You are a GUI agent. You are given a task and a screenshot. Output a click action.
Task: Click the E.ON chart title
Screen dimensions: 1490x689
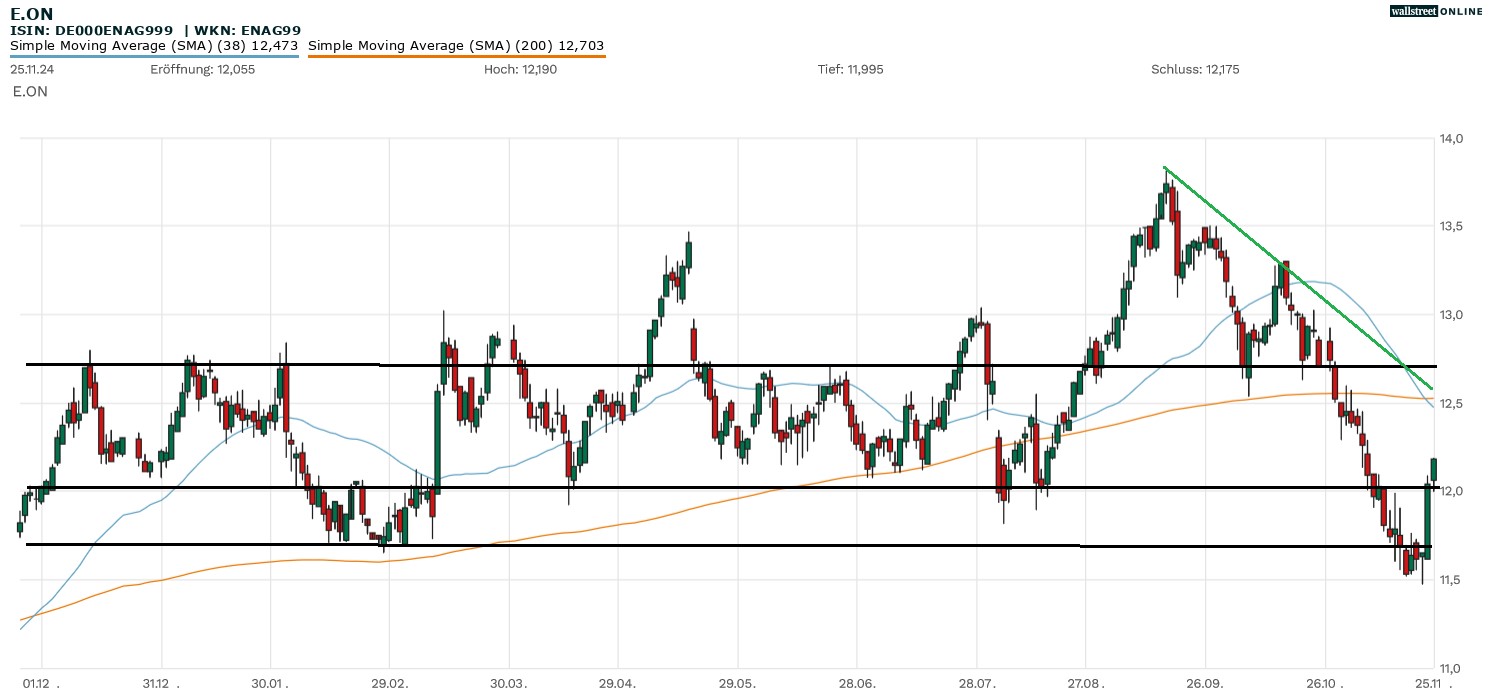coord(31,13)
